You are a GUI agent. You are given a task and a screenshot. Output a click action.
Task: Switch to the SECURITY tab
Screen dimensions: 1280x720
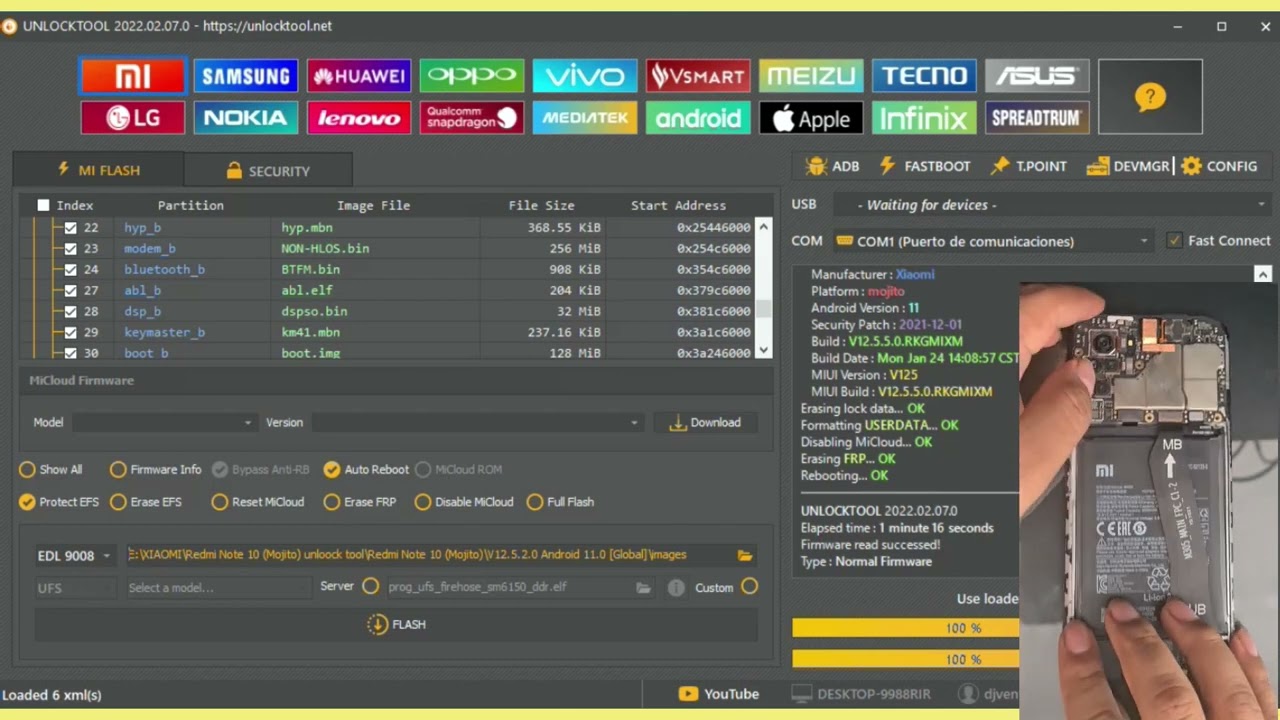[268, 171]
